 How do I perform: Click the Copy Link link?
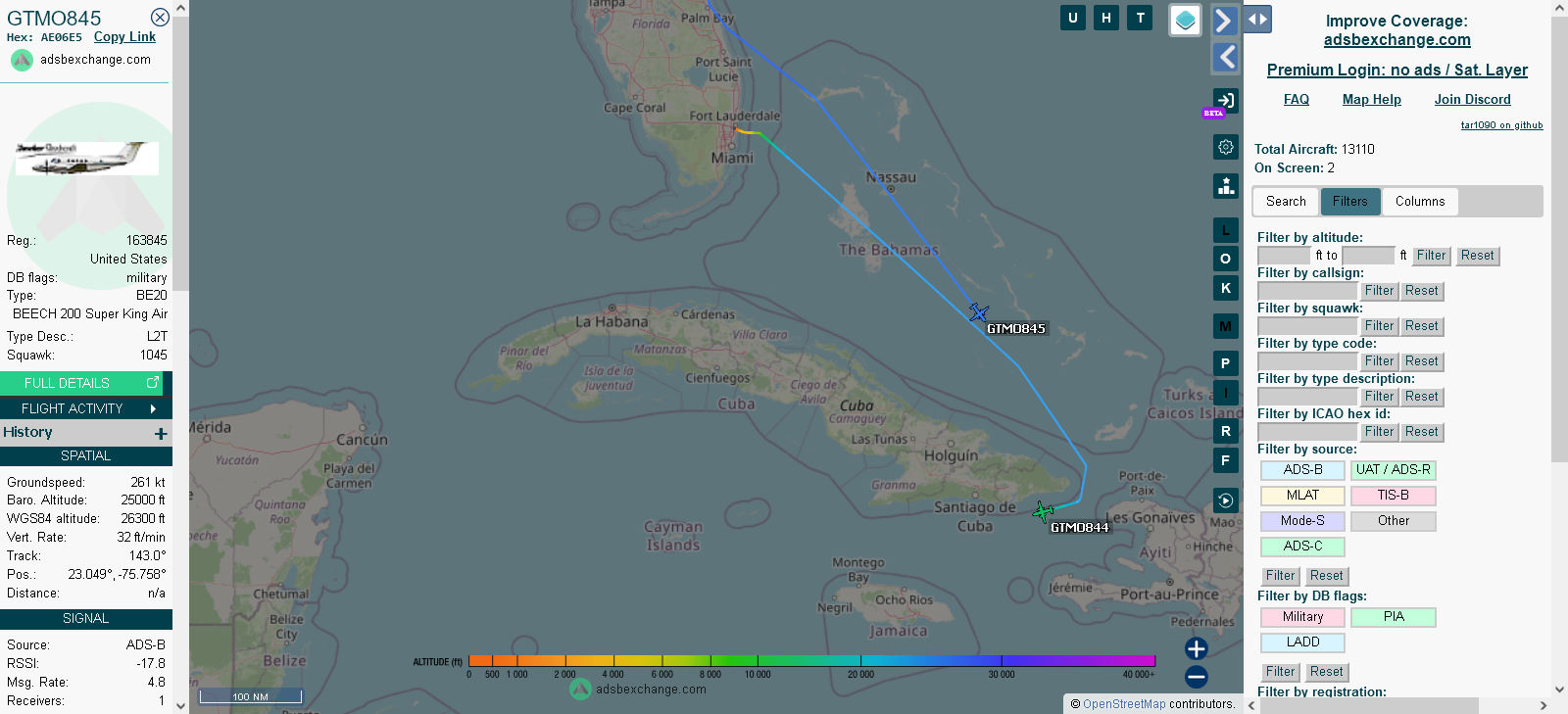tap(124, 37)
